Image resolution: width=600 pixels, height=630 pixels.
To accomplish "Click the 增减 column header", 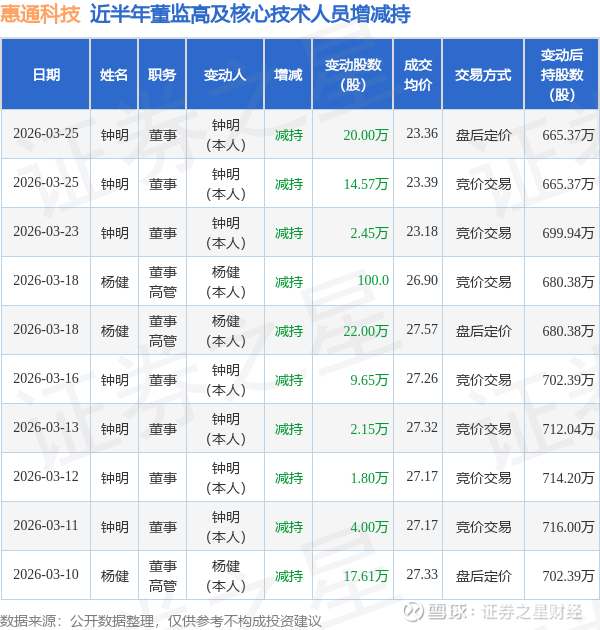I will [x=288, y=74].
